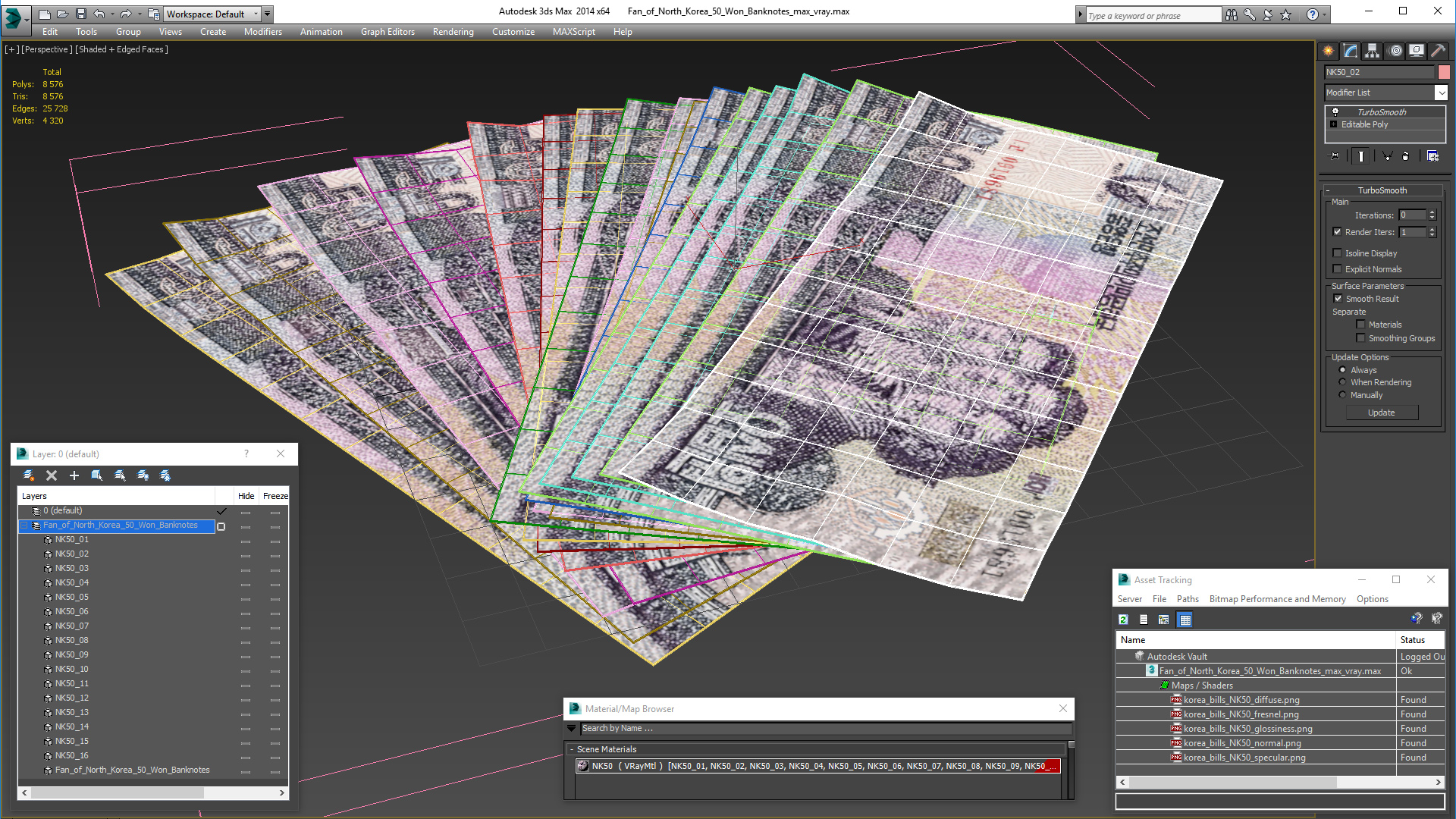The image size is (1456, 819).
Task: Click the Hide column header in layers
Action: click(x=246, y=496)
